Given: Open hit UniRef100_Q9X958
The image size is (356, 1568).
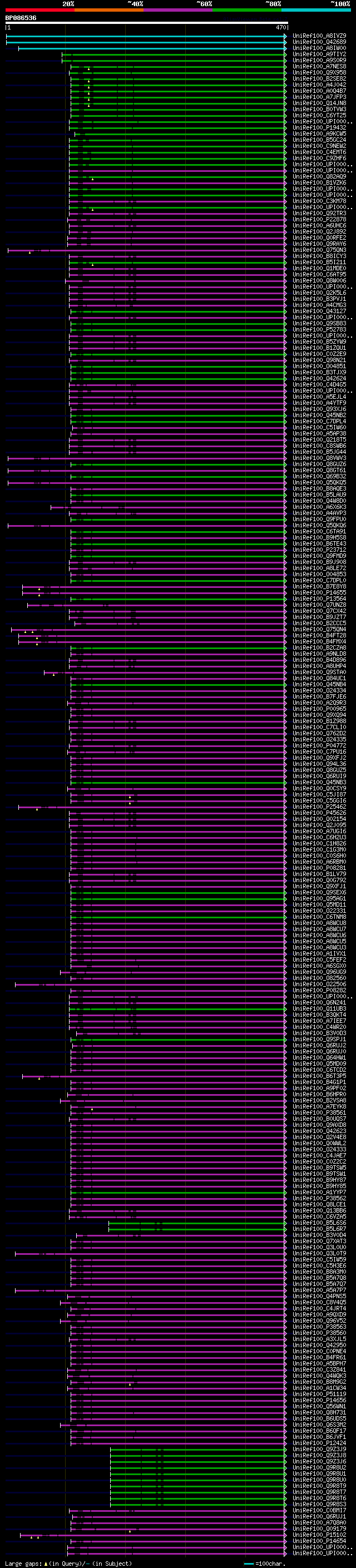Looking at the screenshot, I should [x=319, y=72].
